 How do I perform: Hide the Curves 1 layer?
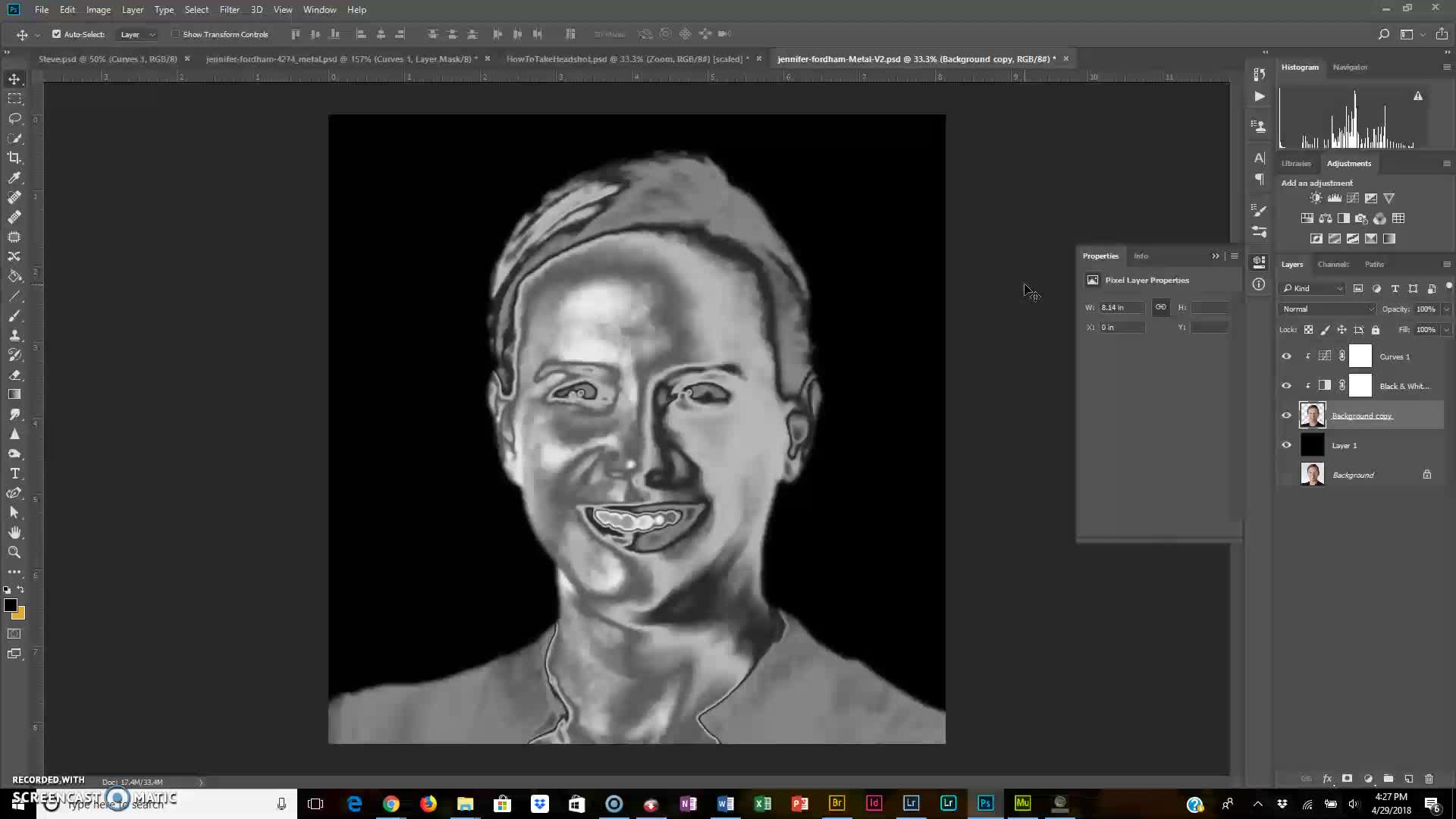pyautogui.click(x=1286, y=356)
